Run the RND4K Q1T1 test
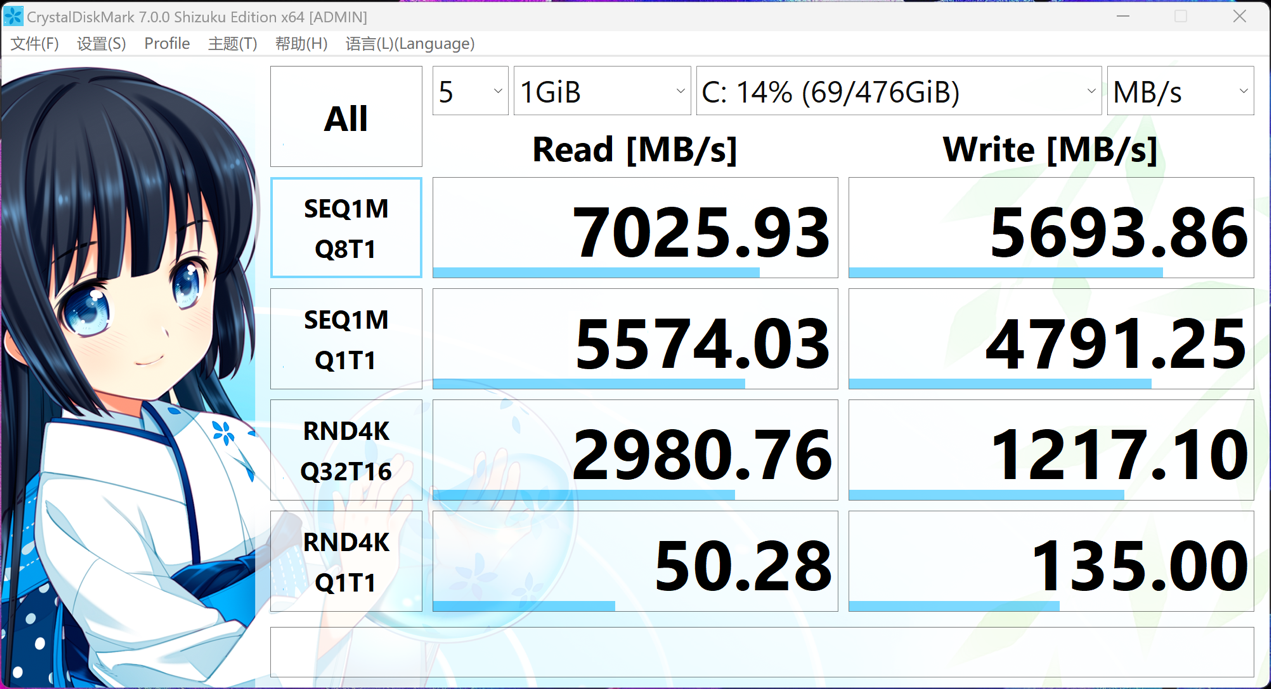The width and height of the screenshot is (1271, 689). pos(346,561)
